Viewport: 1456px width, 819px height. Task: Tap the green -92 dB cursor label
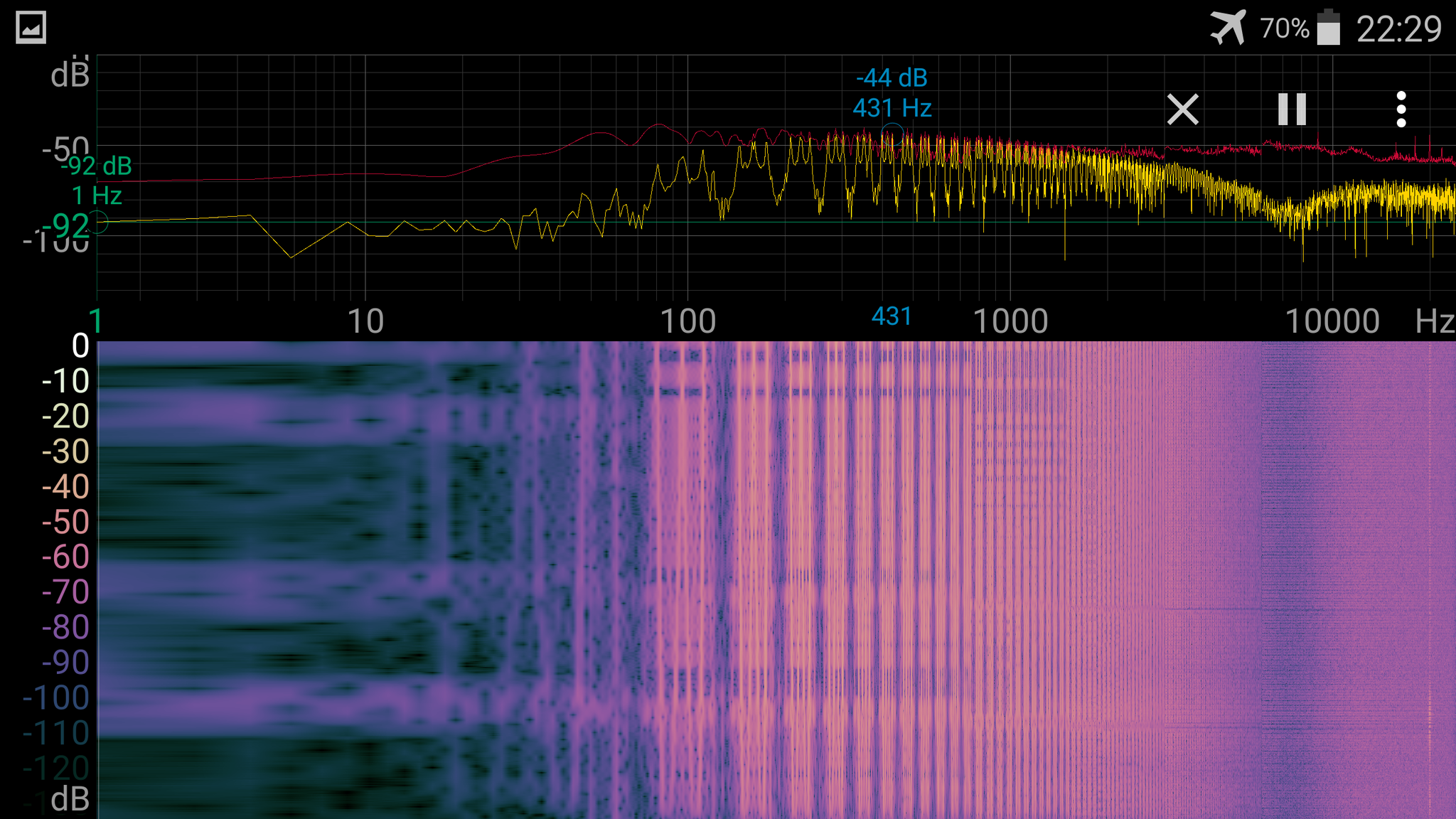click(97, 166)
